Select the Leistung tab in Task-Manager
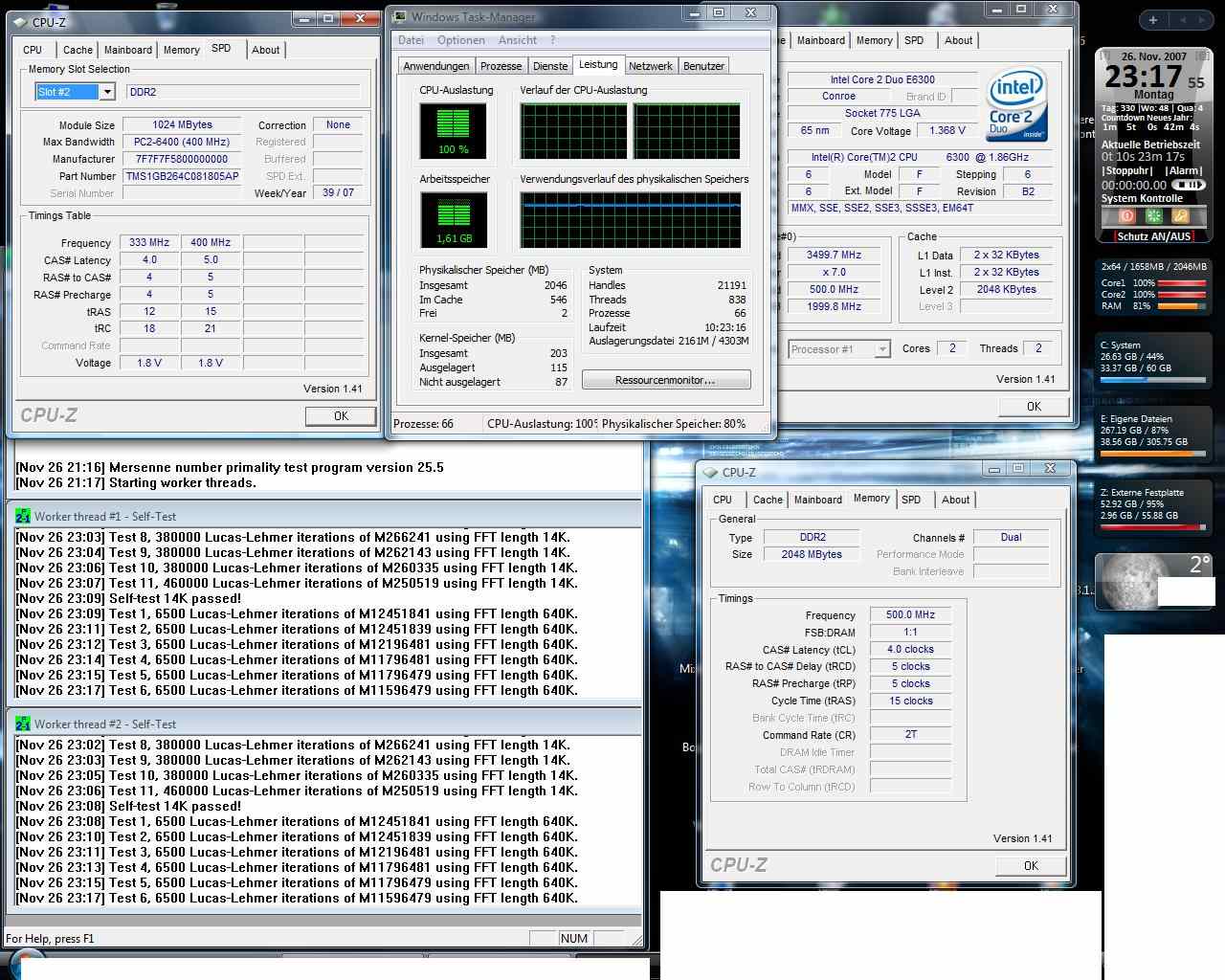 click(x=598, y=64)
